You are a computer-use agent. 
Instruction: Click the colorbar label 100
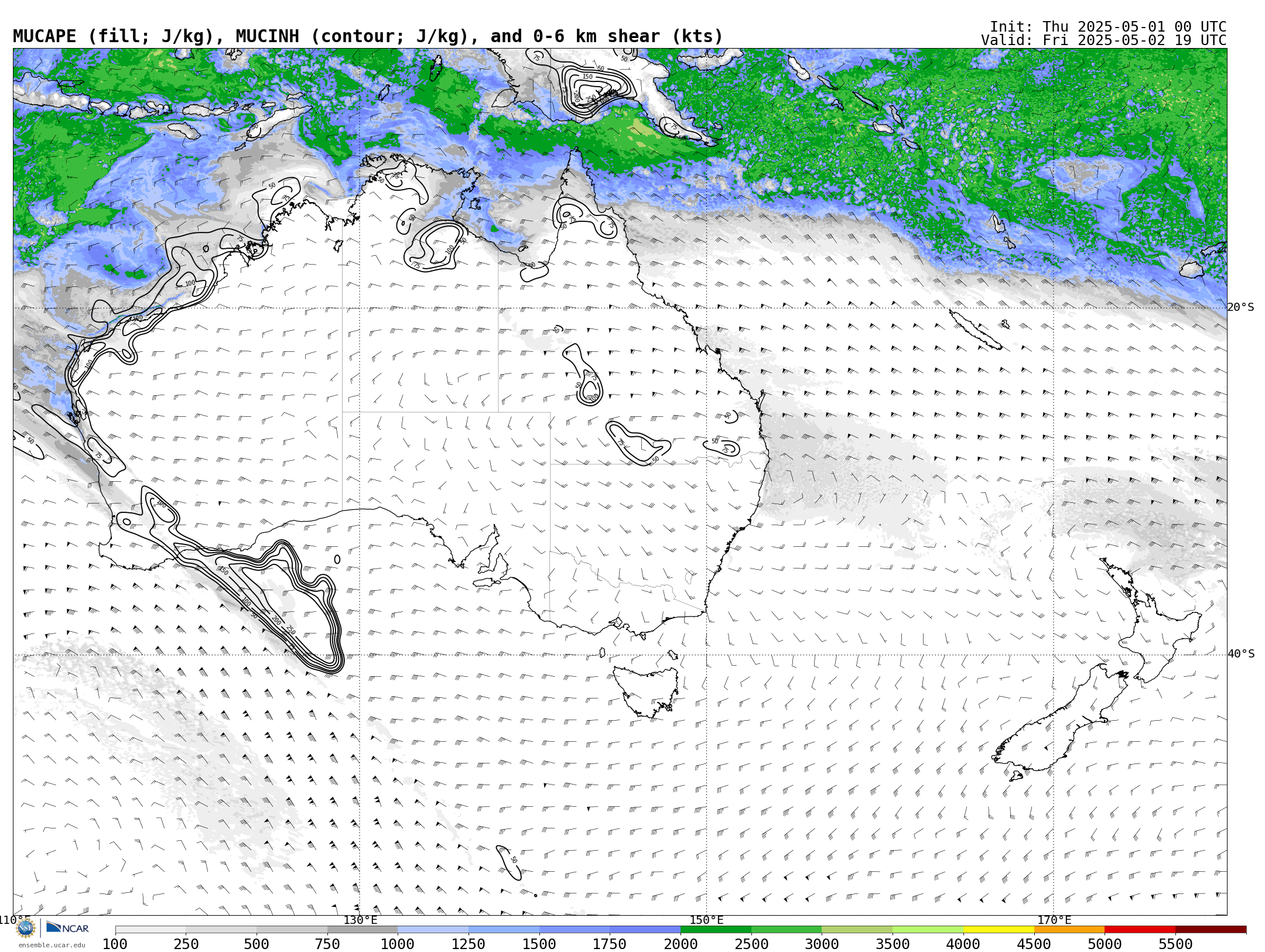[x=115, y=944]
